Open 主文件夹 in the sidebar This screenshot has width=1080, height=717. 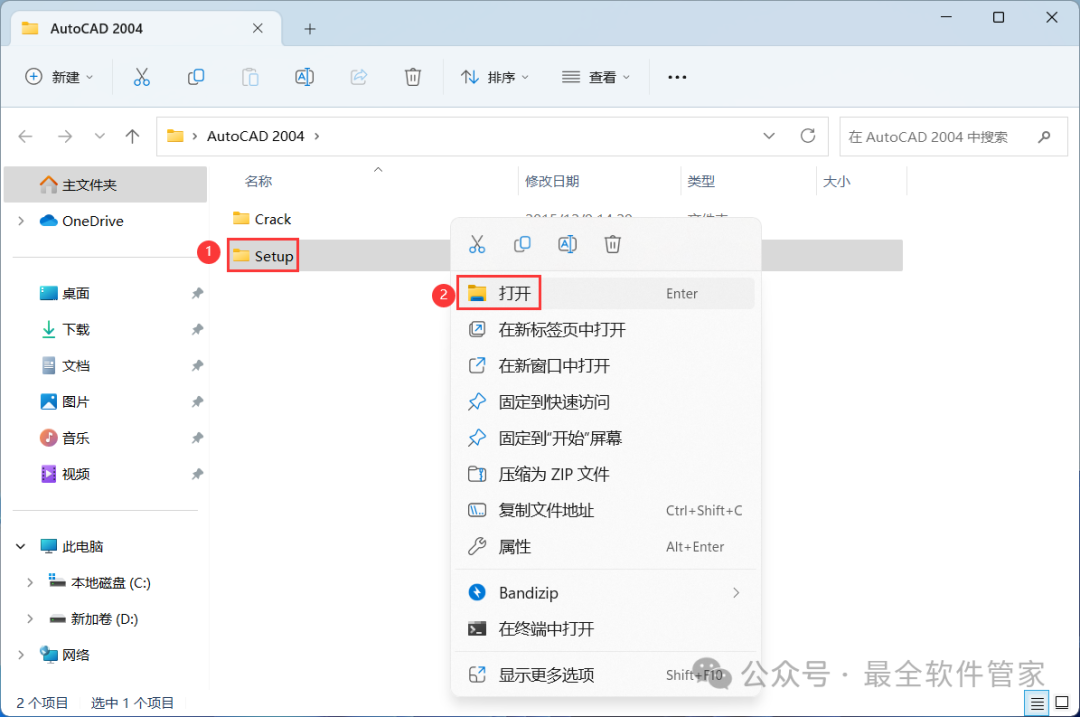pyautogui.click(x=105, y=185)
